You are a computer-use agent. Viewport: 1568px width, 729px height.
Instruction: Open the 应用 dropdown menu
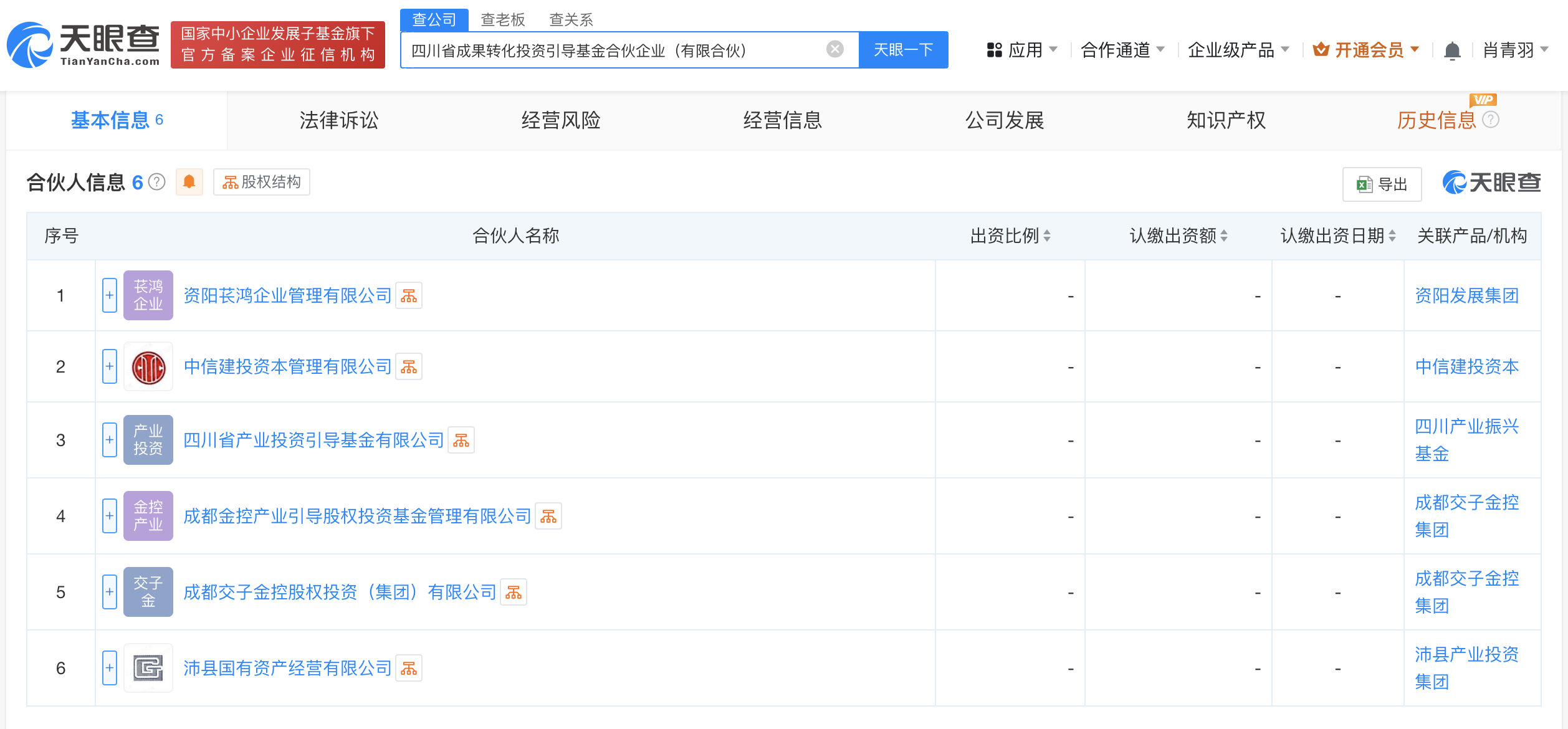[x=1022, y=50]
